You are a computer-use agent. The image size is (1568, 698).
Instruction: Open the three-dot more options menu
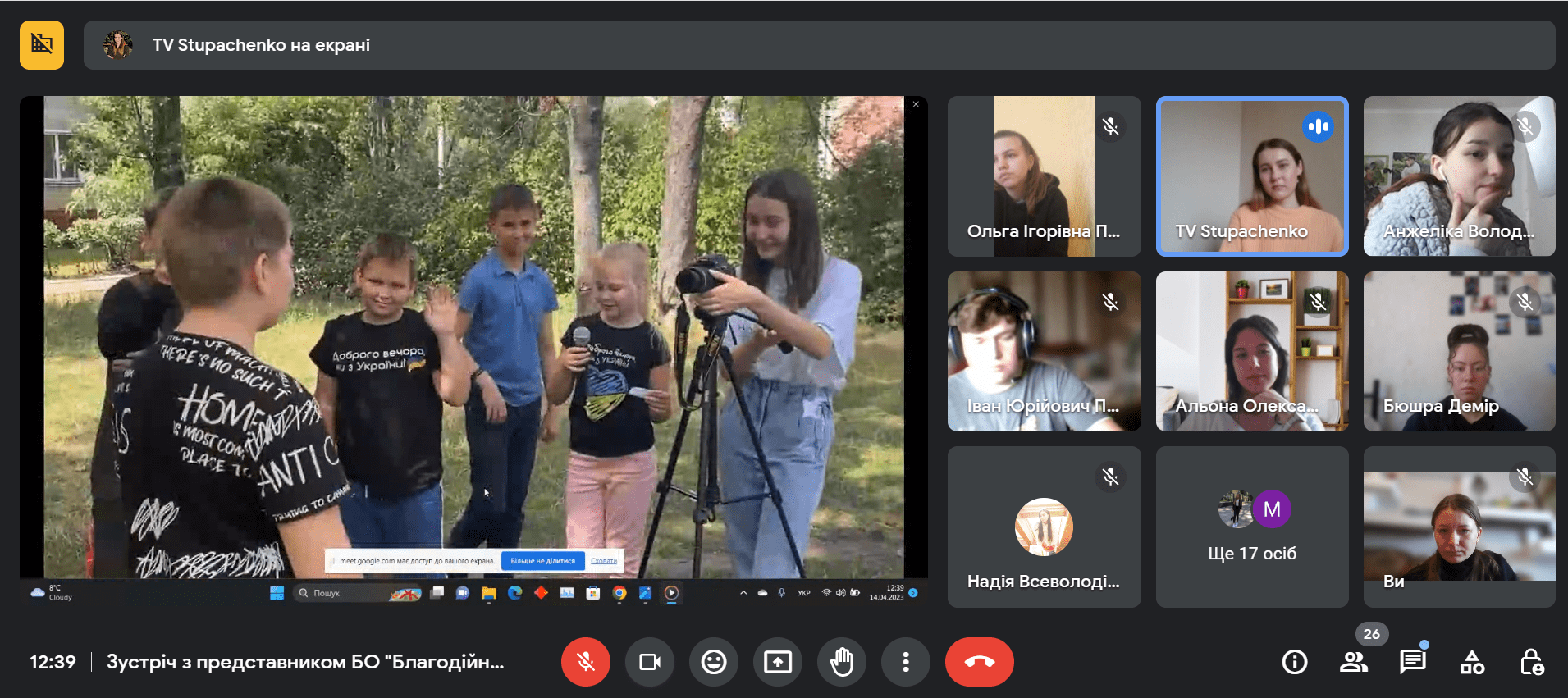pyautogui.click(x=905, y=662)
